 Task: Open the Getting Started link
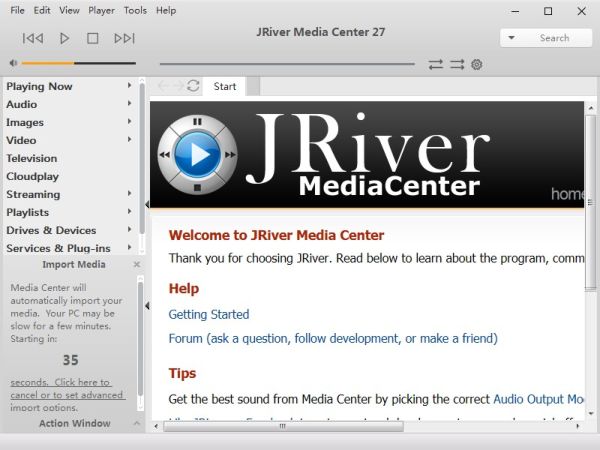(209, 314)
